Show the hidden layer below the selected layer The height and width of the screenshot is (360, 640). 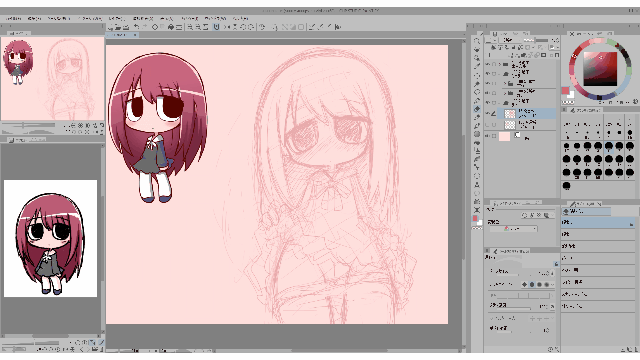tap(487, 124)
